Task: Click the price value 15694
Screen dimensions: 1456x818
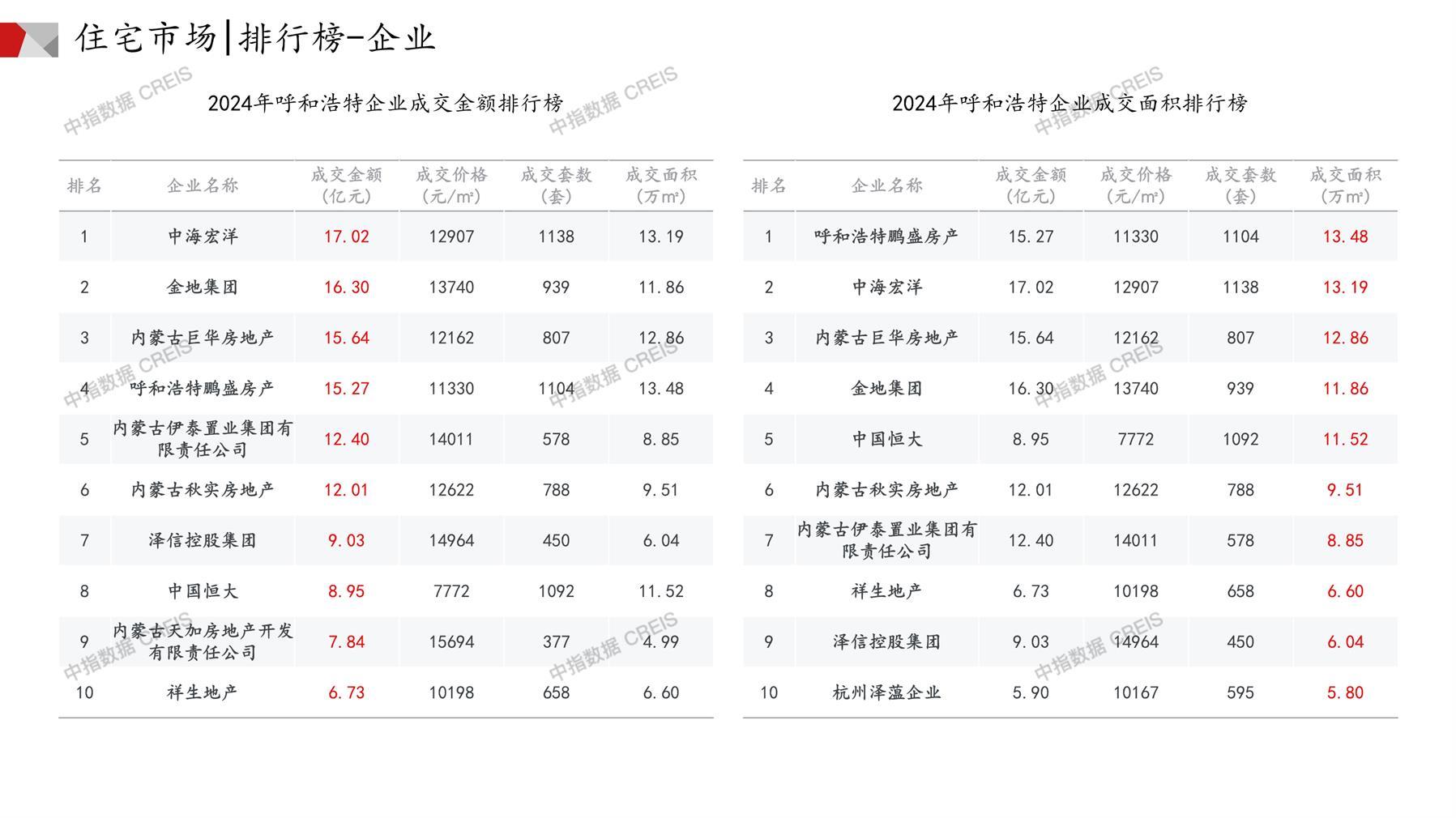Action: tap(450, 641)
